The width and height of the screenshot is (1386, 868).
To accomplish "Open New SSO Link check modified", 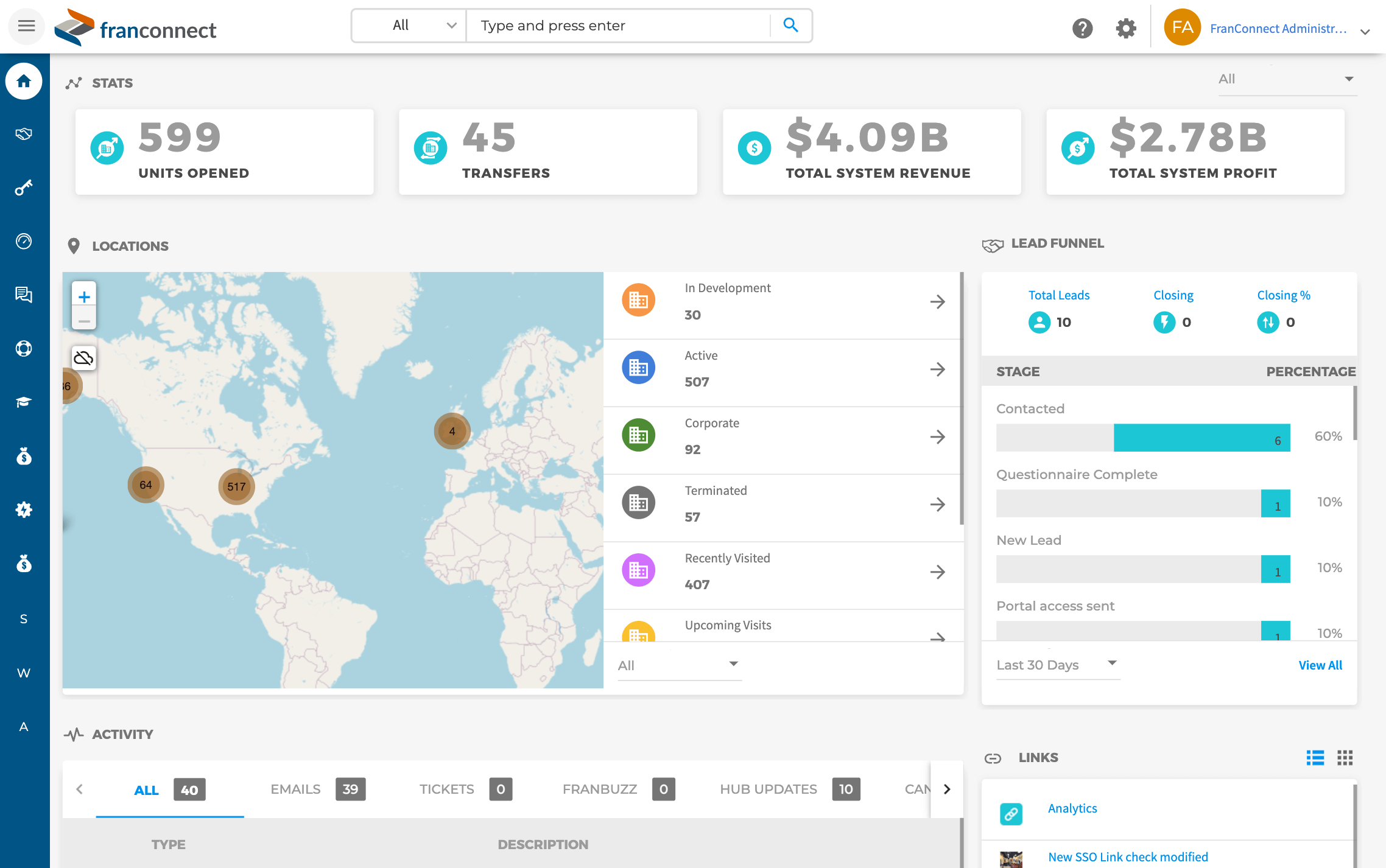I will (x=1128, y=857).
